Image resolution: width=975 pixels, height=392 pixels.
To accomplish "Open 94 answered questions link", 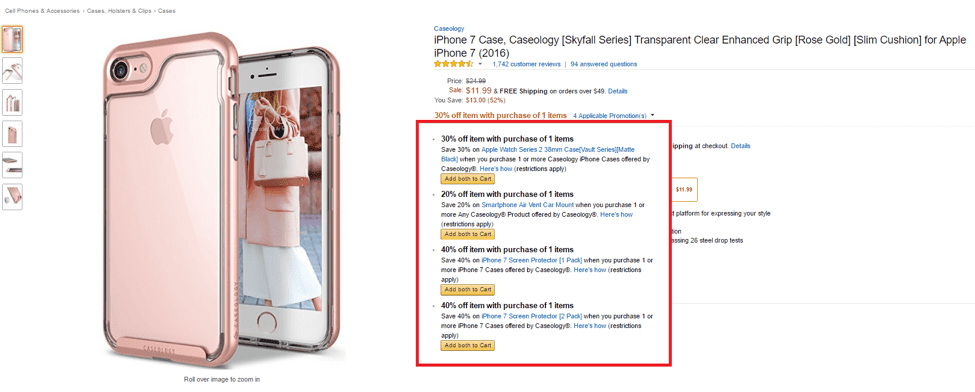I will 603,64.
